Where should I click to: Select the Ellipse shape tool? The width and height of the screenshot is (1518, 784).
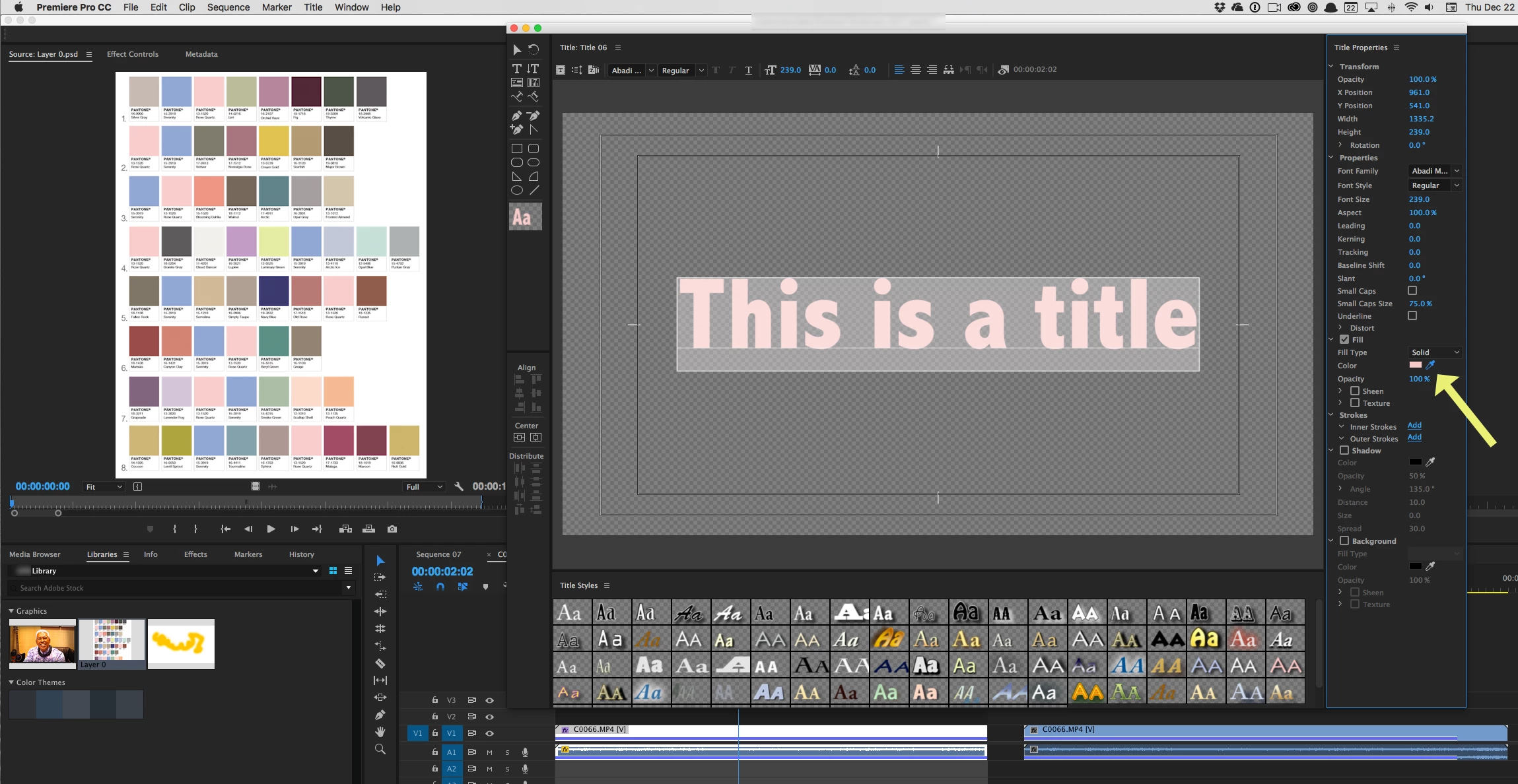[516, 190]
